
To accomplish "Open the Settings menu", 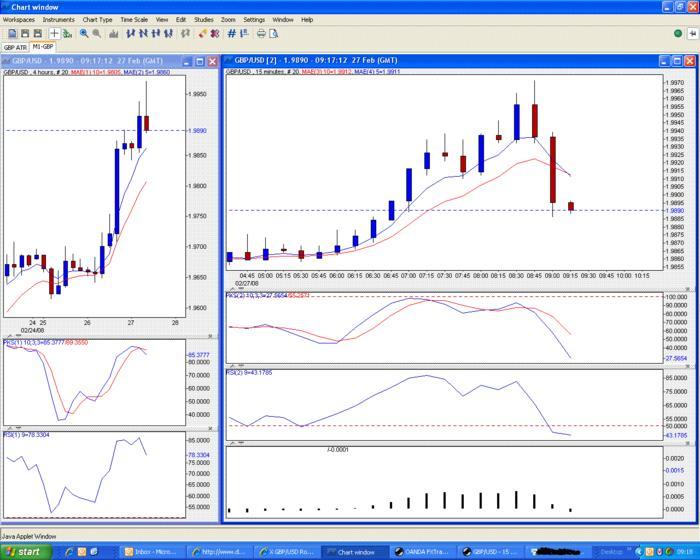I will (254, 20).
